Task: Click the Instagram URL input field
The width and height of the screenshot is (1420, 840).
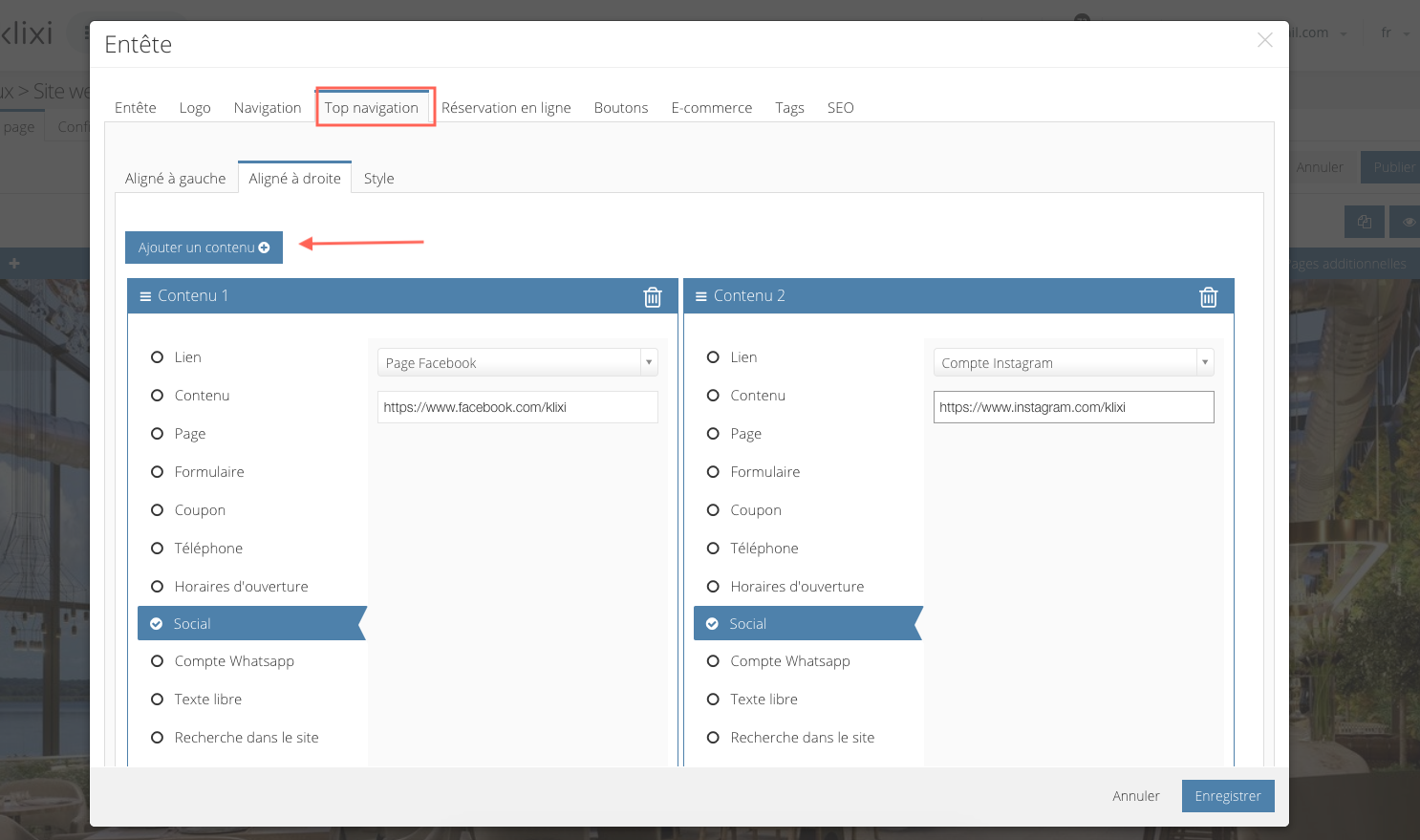Action: click(1074, 407)
